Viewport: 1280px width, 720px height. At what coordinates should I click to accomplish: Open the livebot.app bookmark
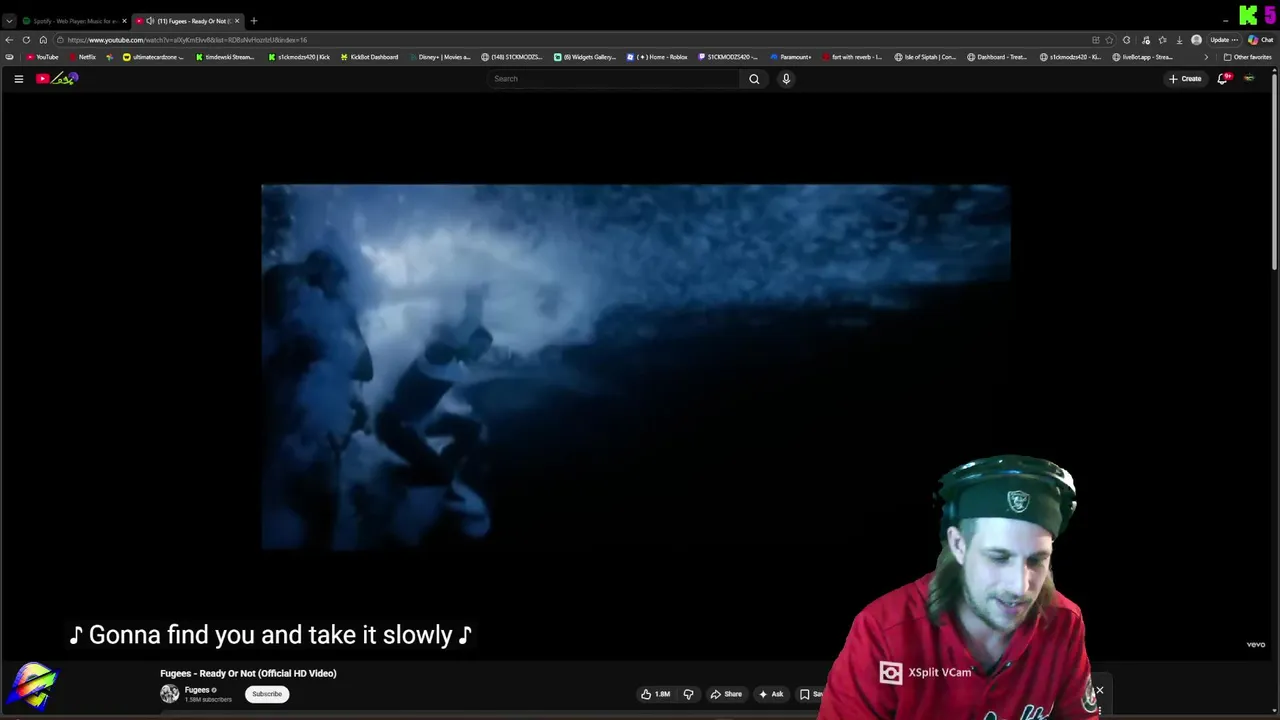coord(1143,57)
